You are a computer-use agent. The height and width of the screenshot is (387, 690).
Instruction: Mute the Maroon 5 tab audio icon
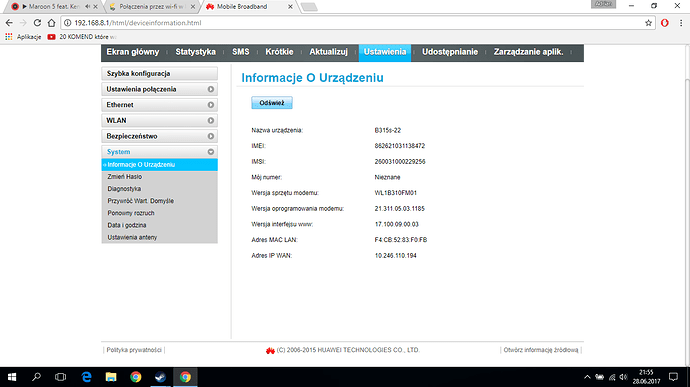[x=87, y=7]
